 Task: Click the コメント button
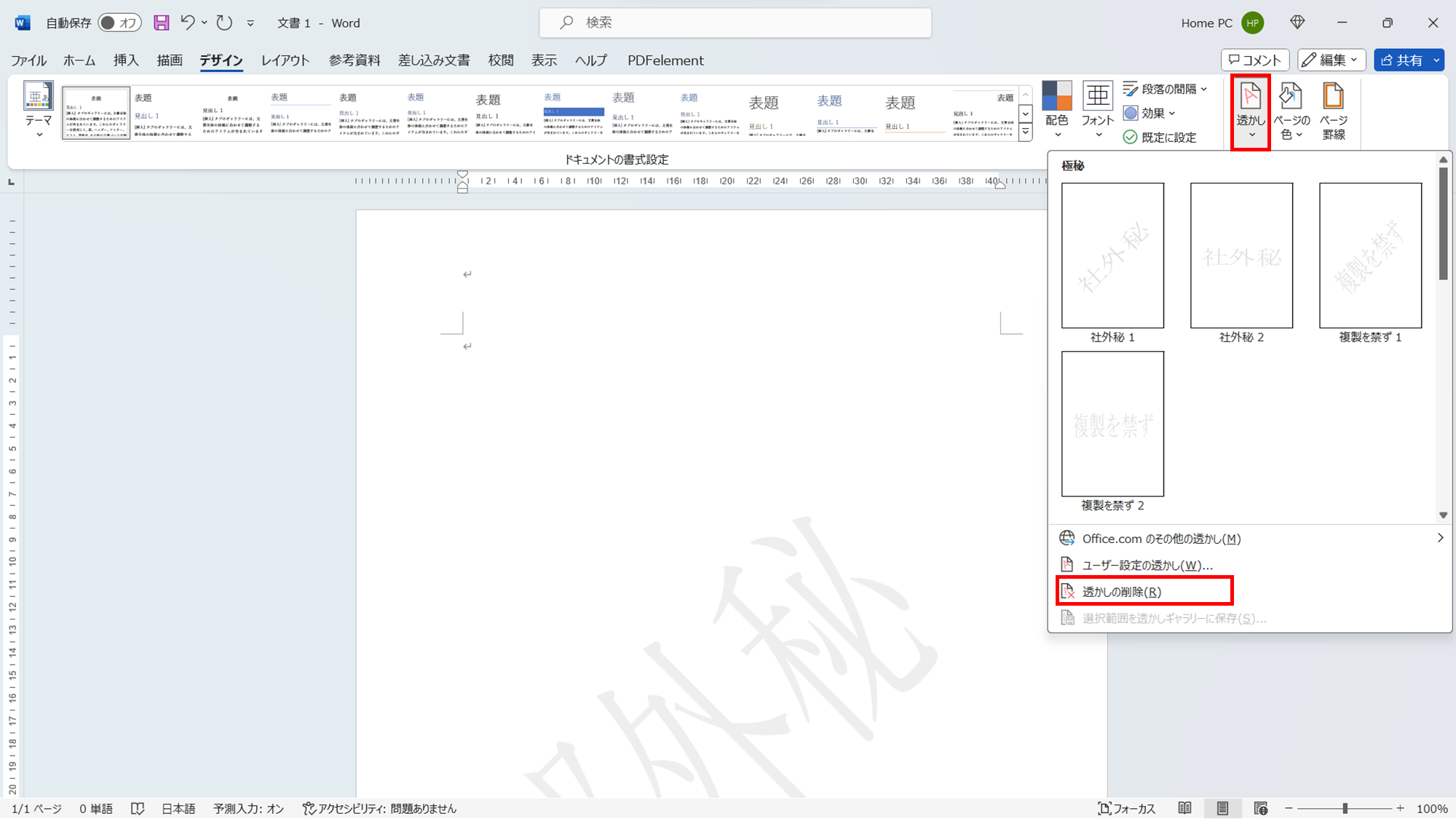[x=1255, y=60]
